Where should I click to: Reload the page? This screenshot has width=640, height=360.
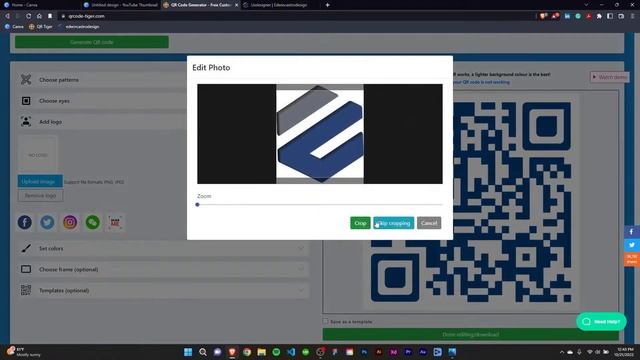coord(28,16)
